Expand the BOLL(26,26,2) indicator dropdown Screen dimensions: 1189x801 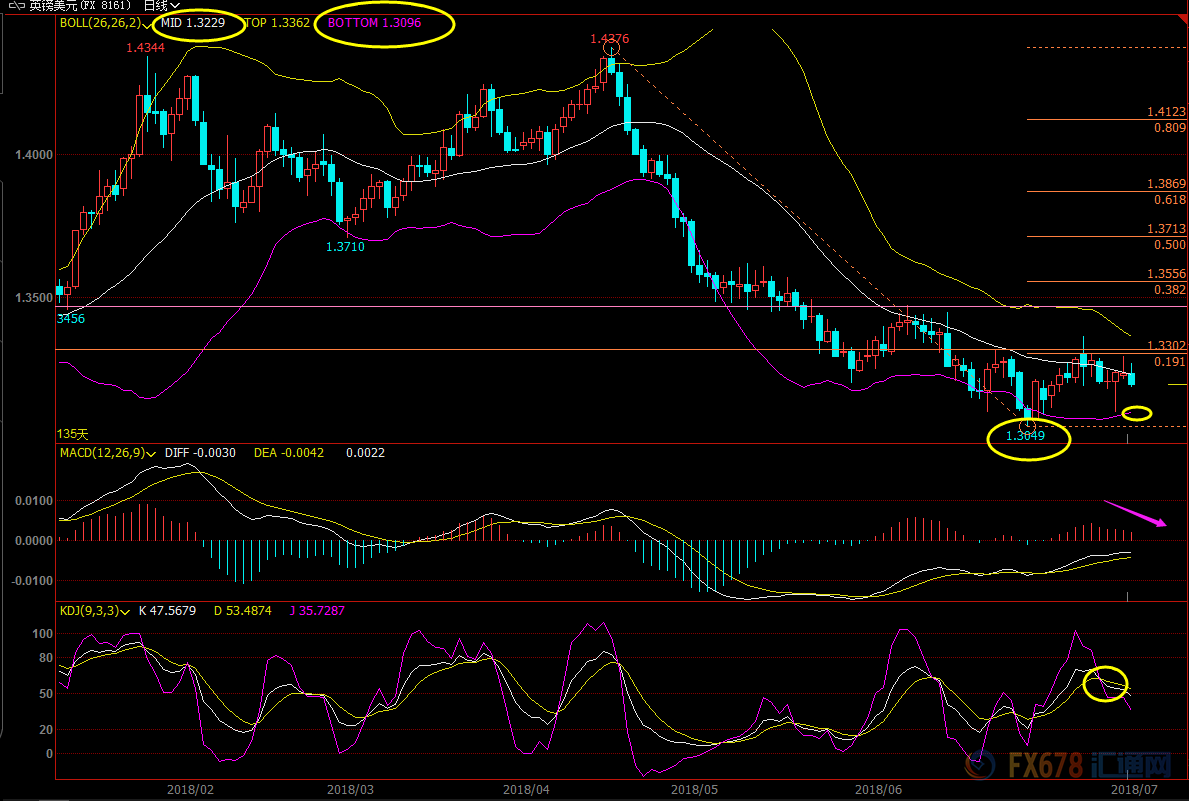pyautogui.click(x=148, y=24)
